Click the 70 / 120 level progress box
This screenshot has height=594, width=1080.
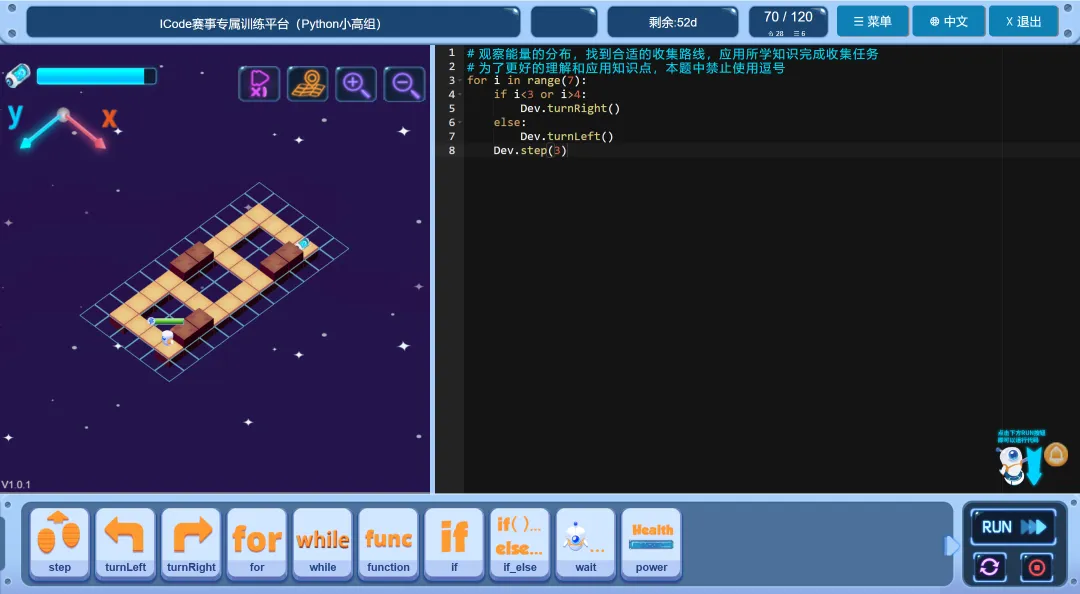pos(788,22)
